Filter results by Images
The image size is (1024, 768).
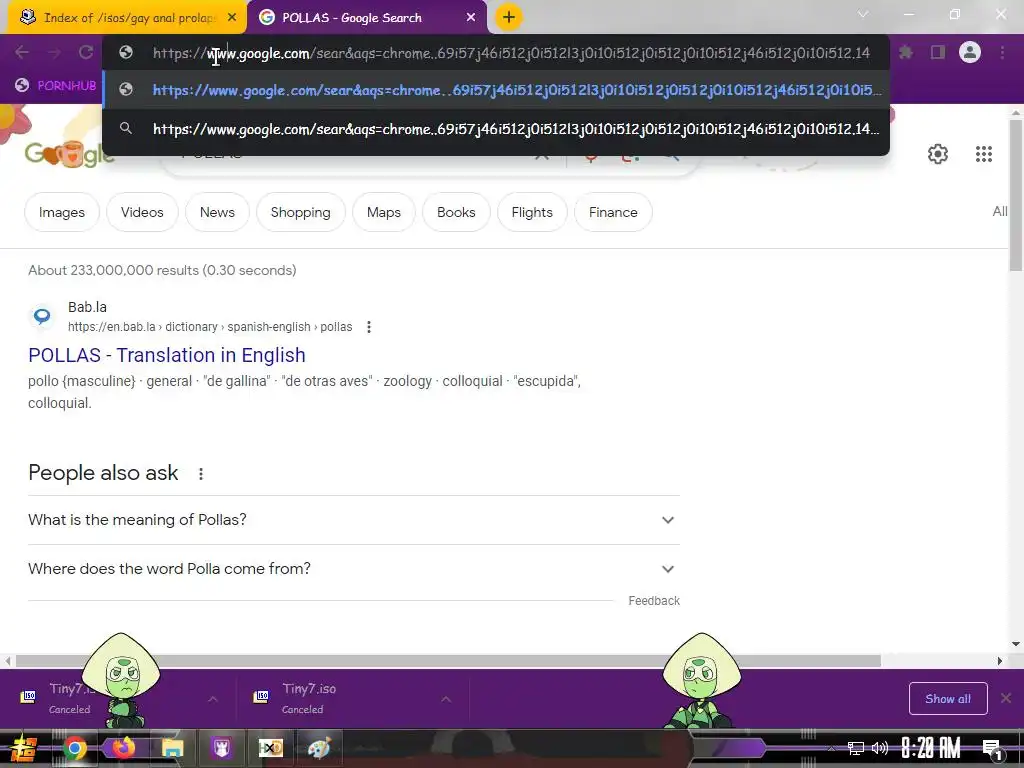(62, 212)
